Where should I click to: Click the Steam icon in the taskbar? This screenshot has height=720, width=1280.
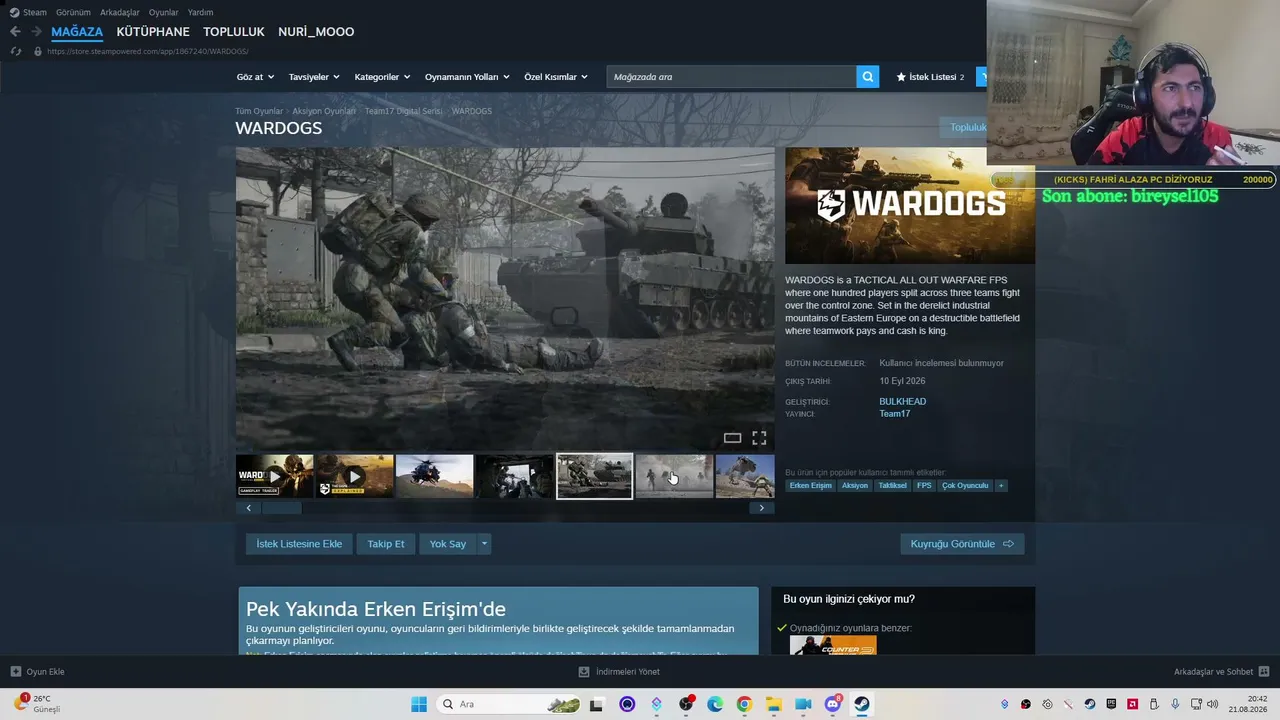[x=862, y=704]
